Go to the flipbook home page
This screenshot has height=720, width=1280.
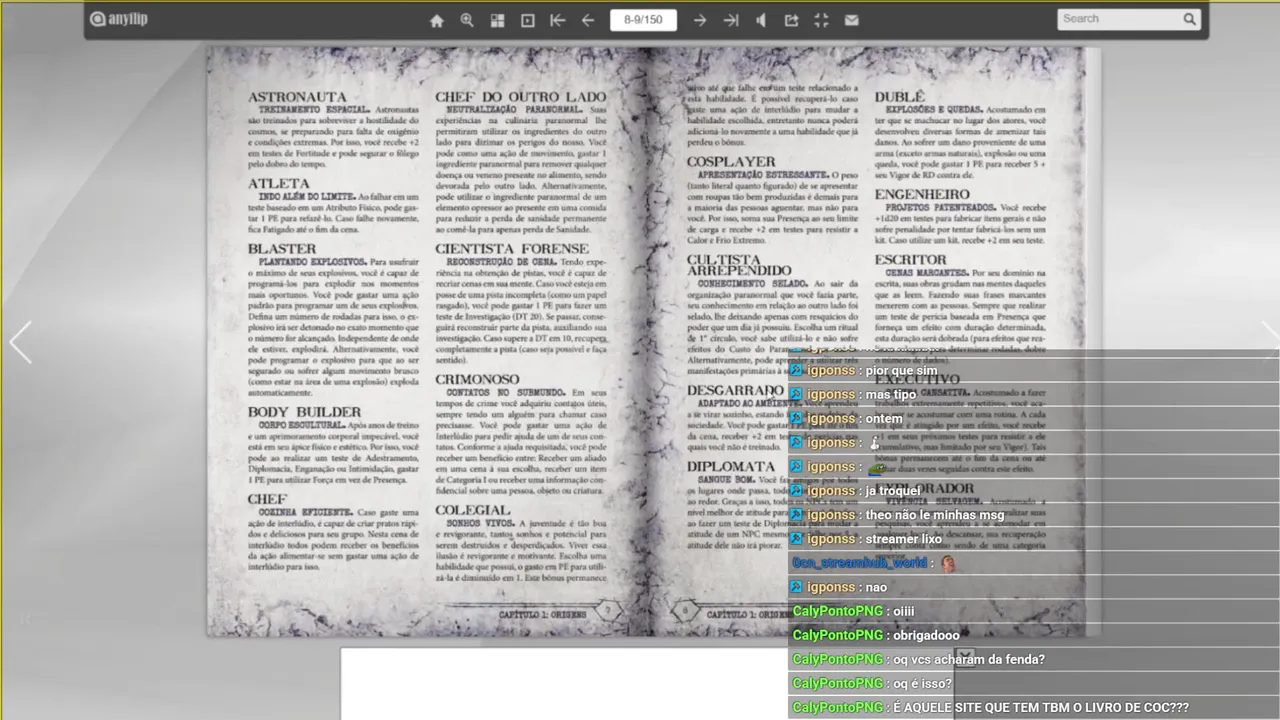tap(437, 20)
